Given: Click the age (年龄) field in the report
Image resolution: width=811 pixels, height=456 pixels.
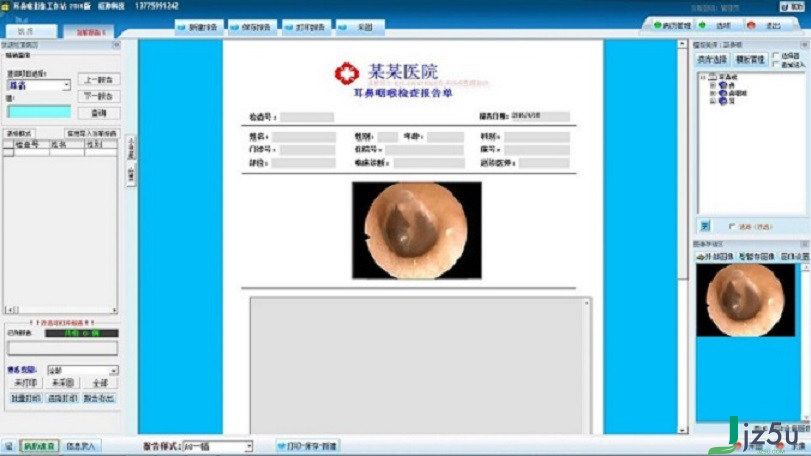Looking at the screenshot, I should tap(445, 137).
